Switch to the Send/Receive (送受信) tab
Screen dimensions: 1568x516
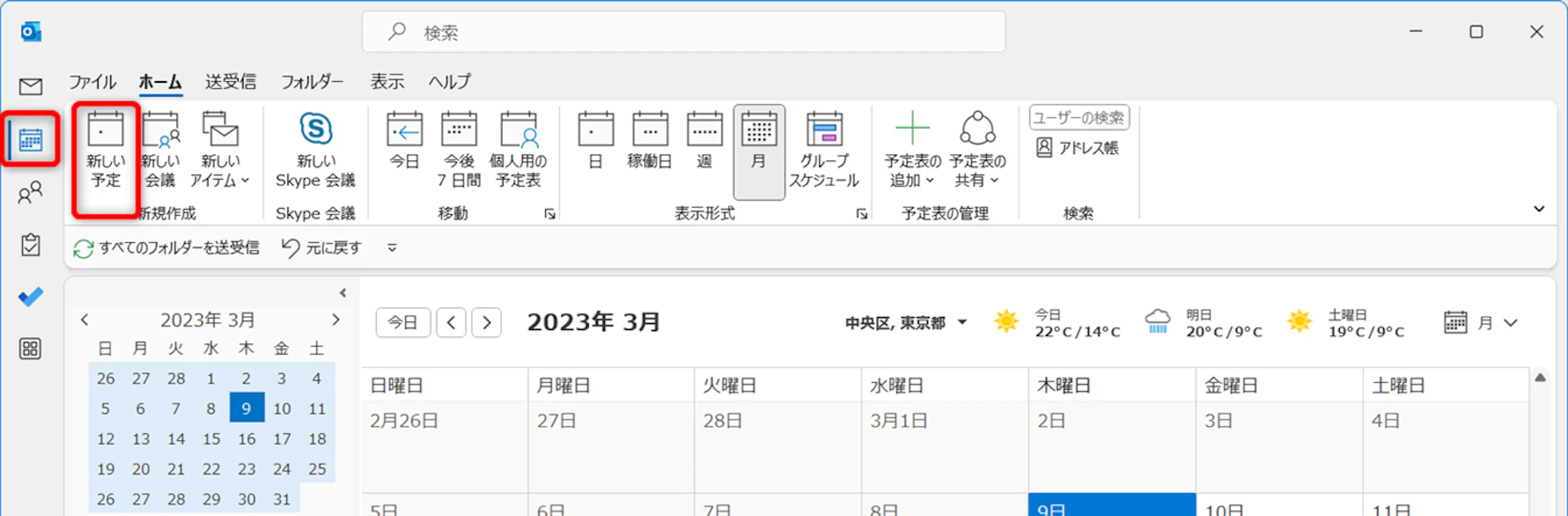click(x=230, y=82)
